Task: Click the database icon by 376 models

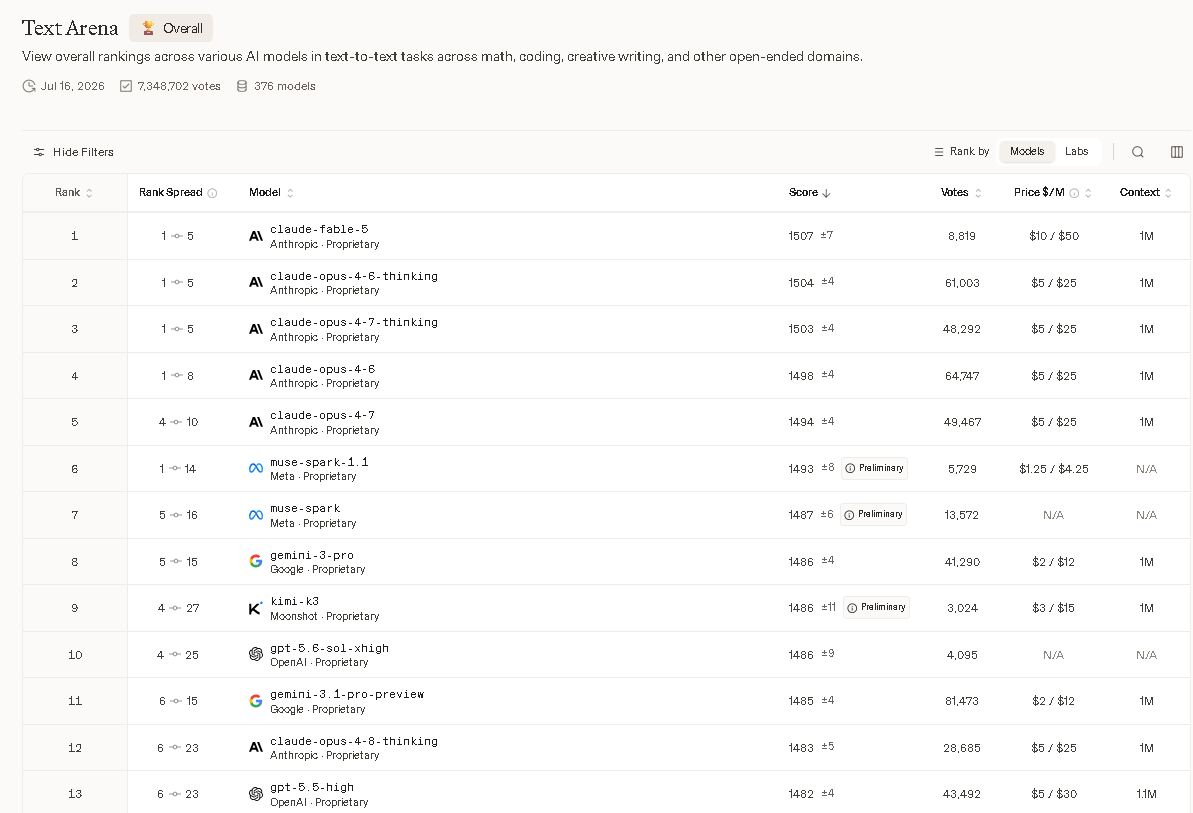Action: point(242,86)
